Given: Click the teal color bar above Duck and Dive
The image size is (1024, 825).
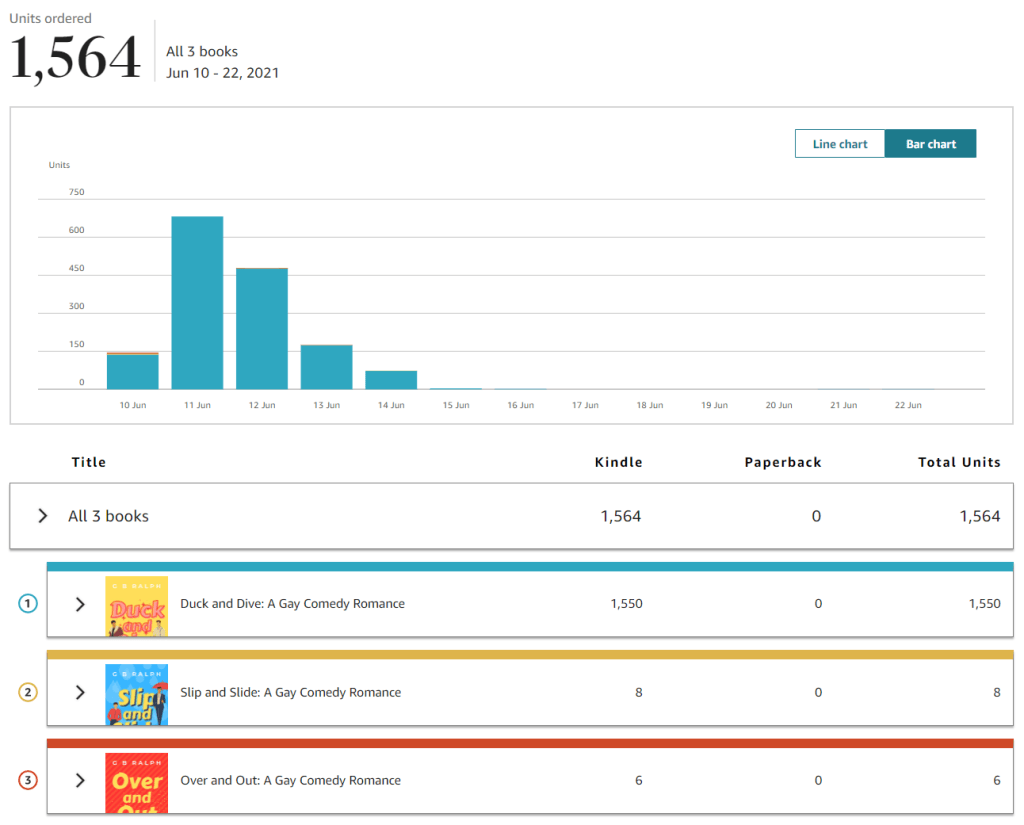Looking at the screenshot, I should (x=530, y=567).
